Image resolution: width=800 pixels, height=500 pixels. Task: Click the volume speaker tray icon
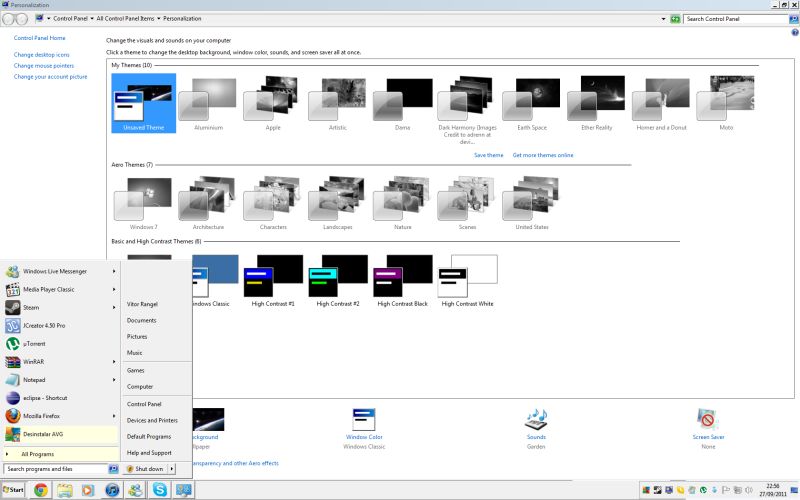coord(748,490)
